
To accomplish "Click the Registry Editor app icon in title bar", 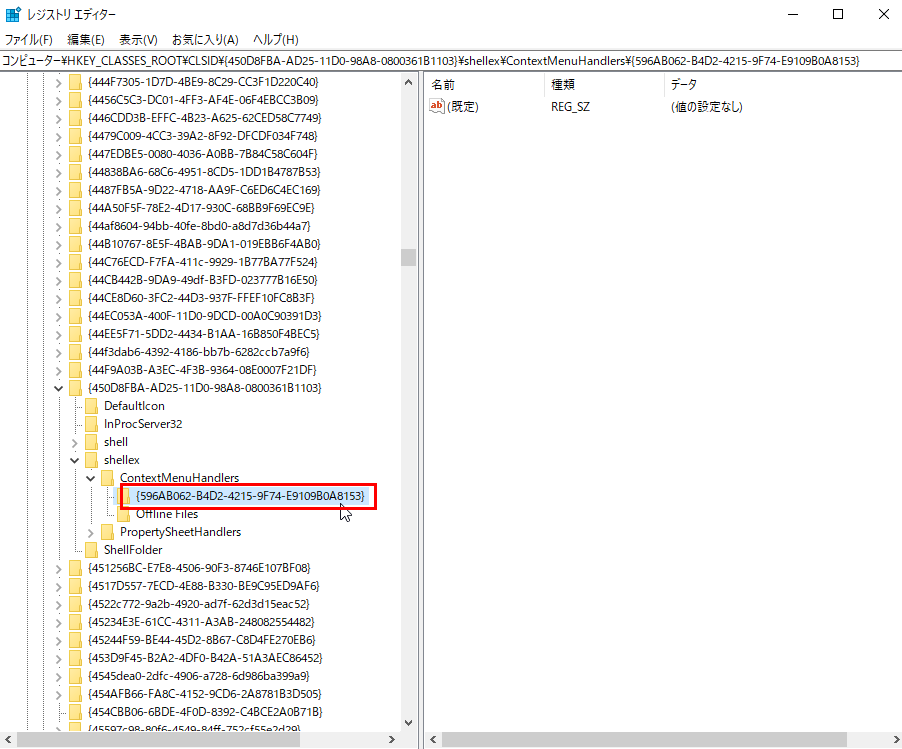I will pos(13,14).
